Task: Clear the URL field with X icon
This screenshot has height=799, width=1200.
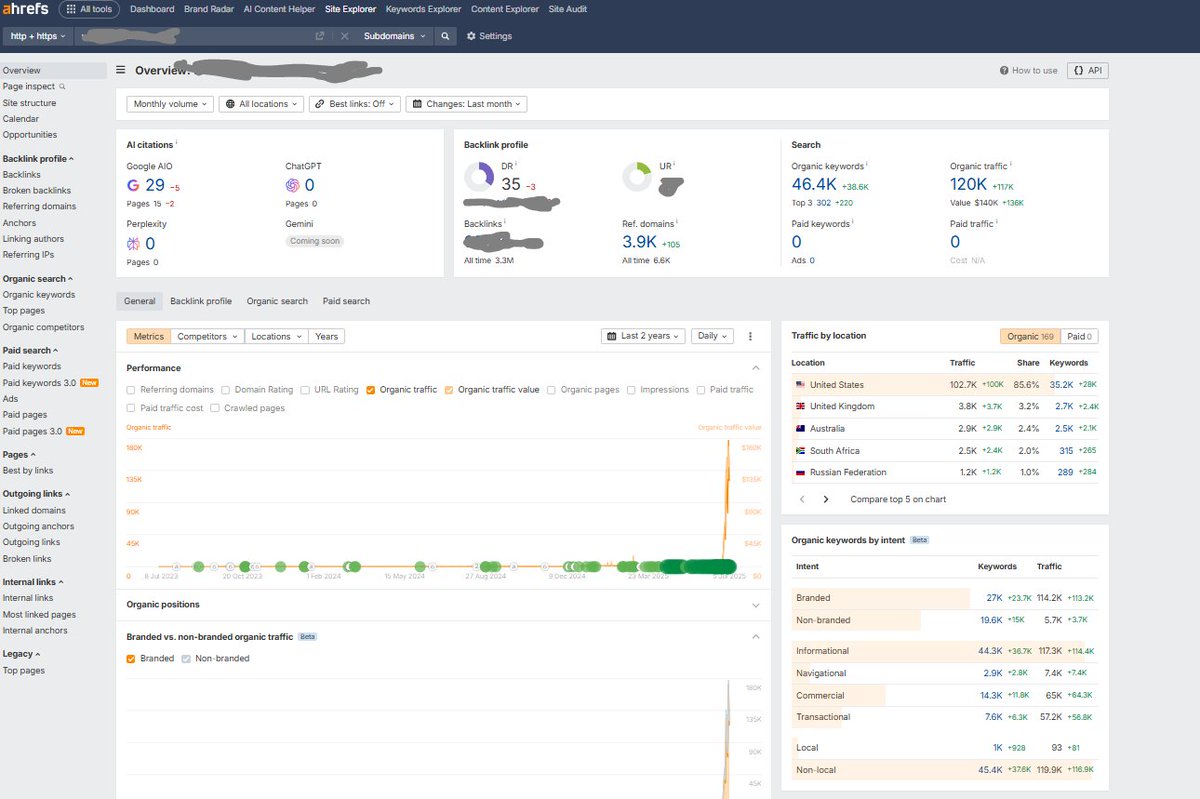Action: (x=344, y=36)
